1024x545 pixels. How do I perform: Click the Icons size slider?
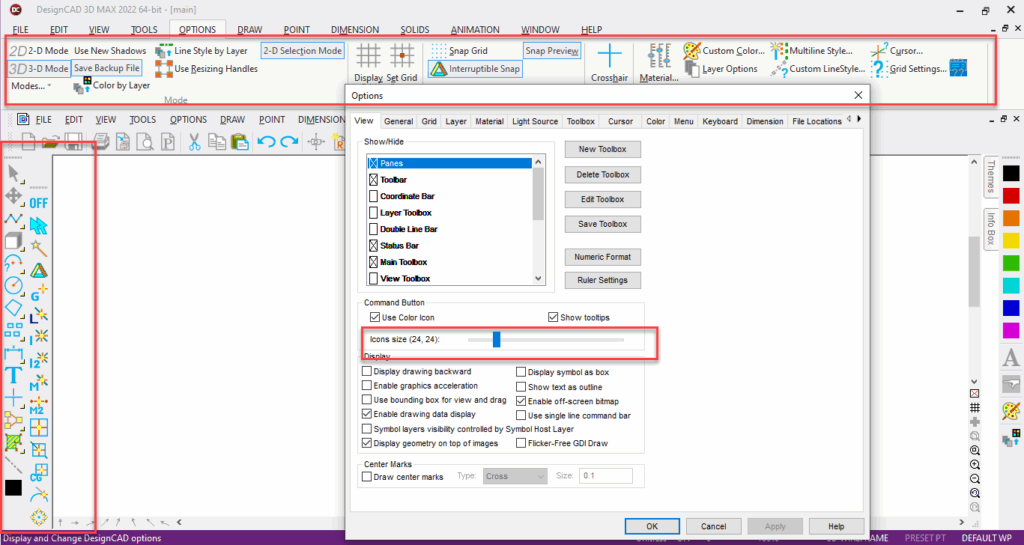(x=496, y=340)
